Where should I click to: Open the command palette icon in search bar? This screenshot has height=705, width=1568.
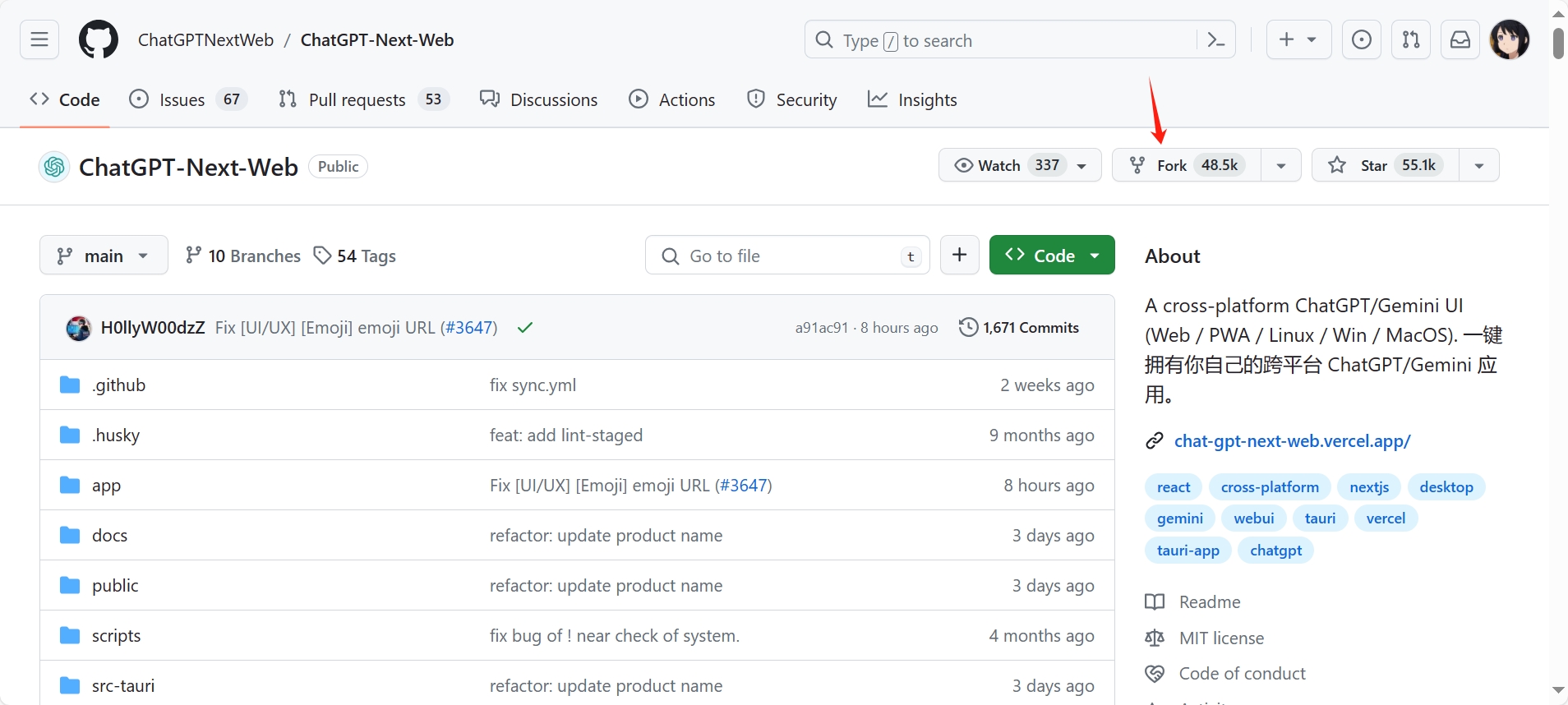pyautogui.click(x=1216, y=39)
